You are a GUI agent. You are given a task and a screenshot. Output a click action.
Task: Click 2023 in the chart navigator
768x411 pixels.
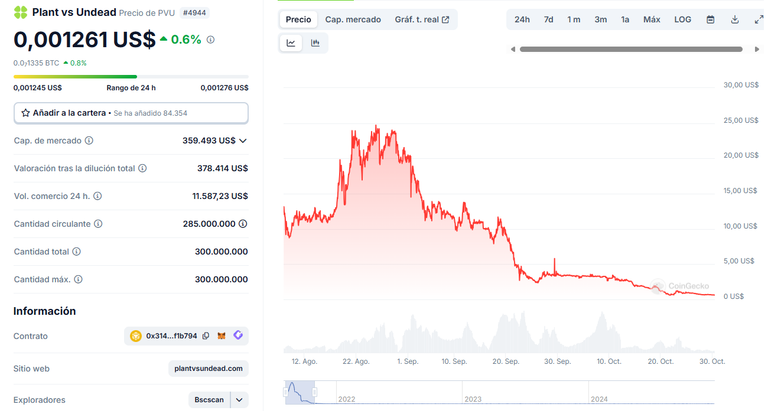(x=473, y=399)
